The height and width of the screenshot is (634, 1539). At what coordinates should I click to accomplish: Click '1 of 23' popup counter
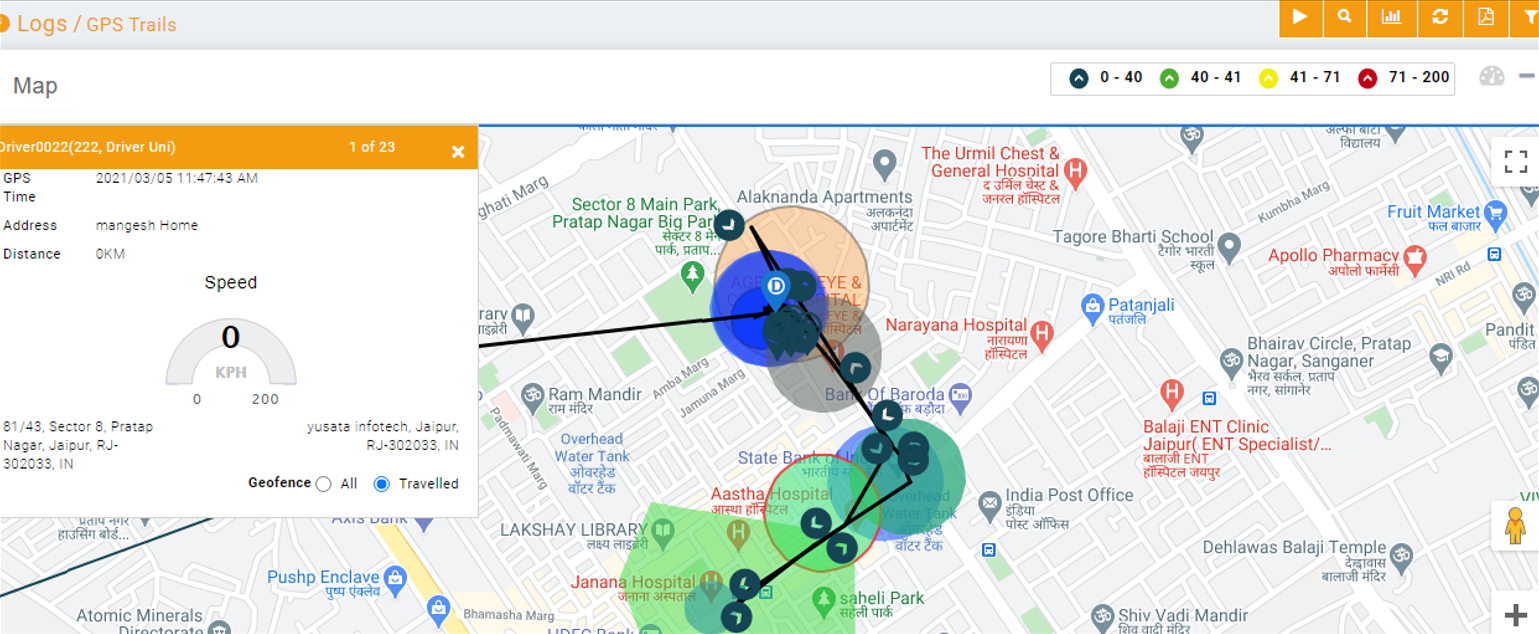pyautogui.click(x=372, y=147)
